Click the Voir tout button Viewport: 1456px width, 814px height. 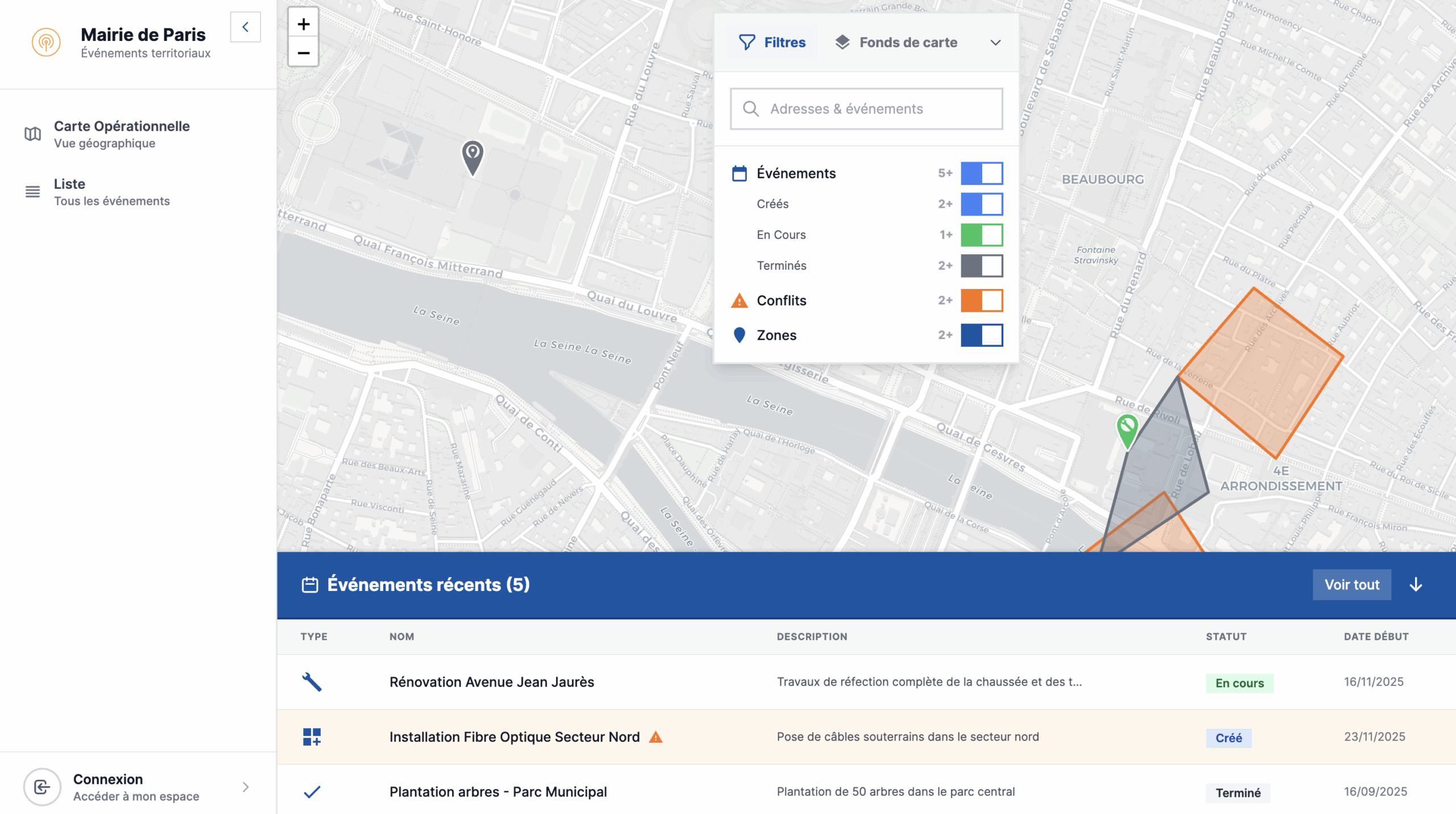[1351, 585]
